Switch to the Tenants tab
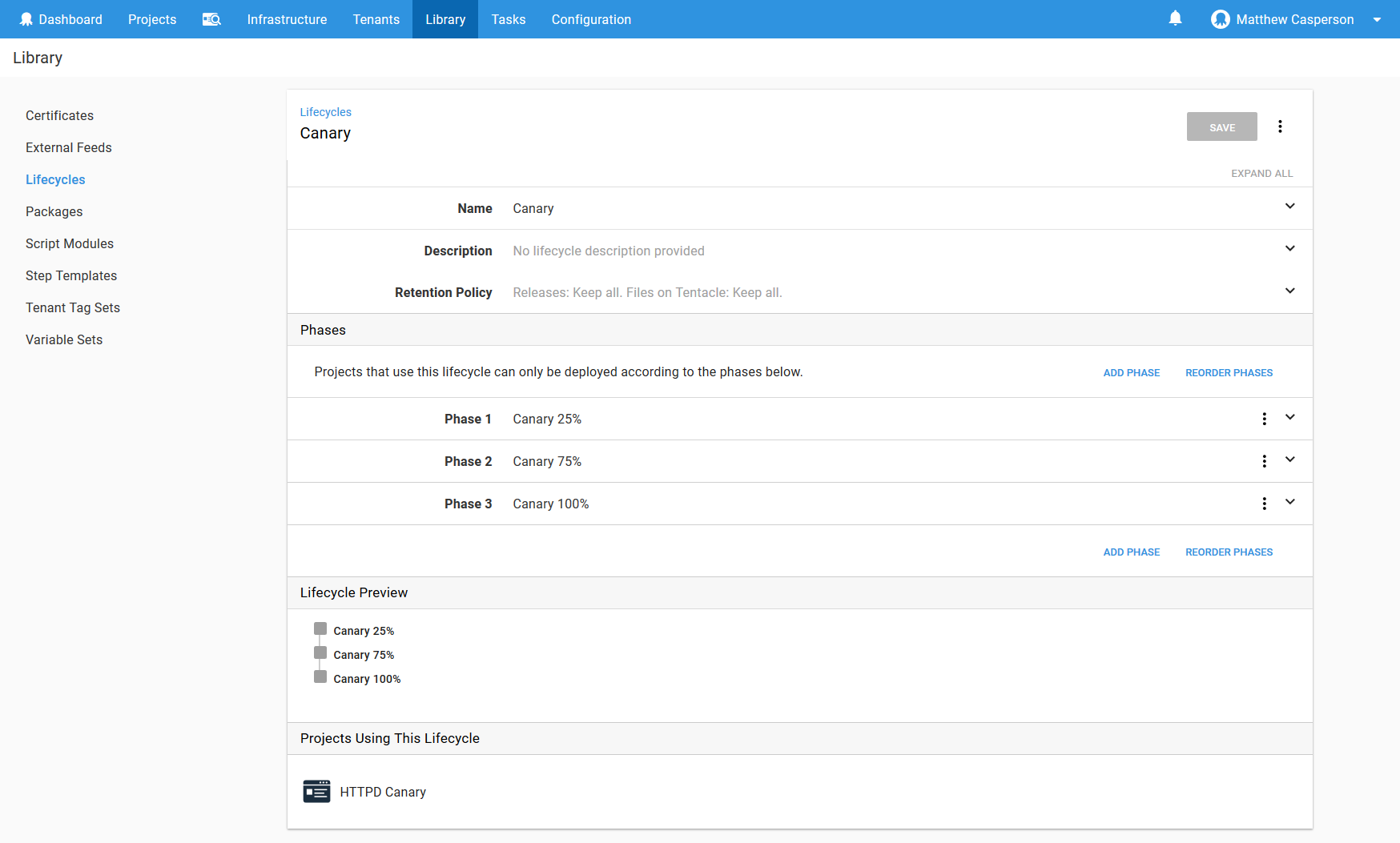1400x843 pixels. (376, 19)
